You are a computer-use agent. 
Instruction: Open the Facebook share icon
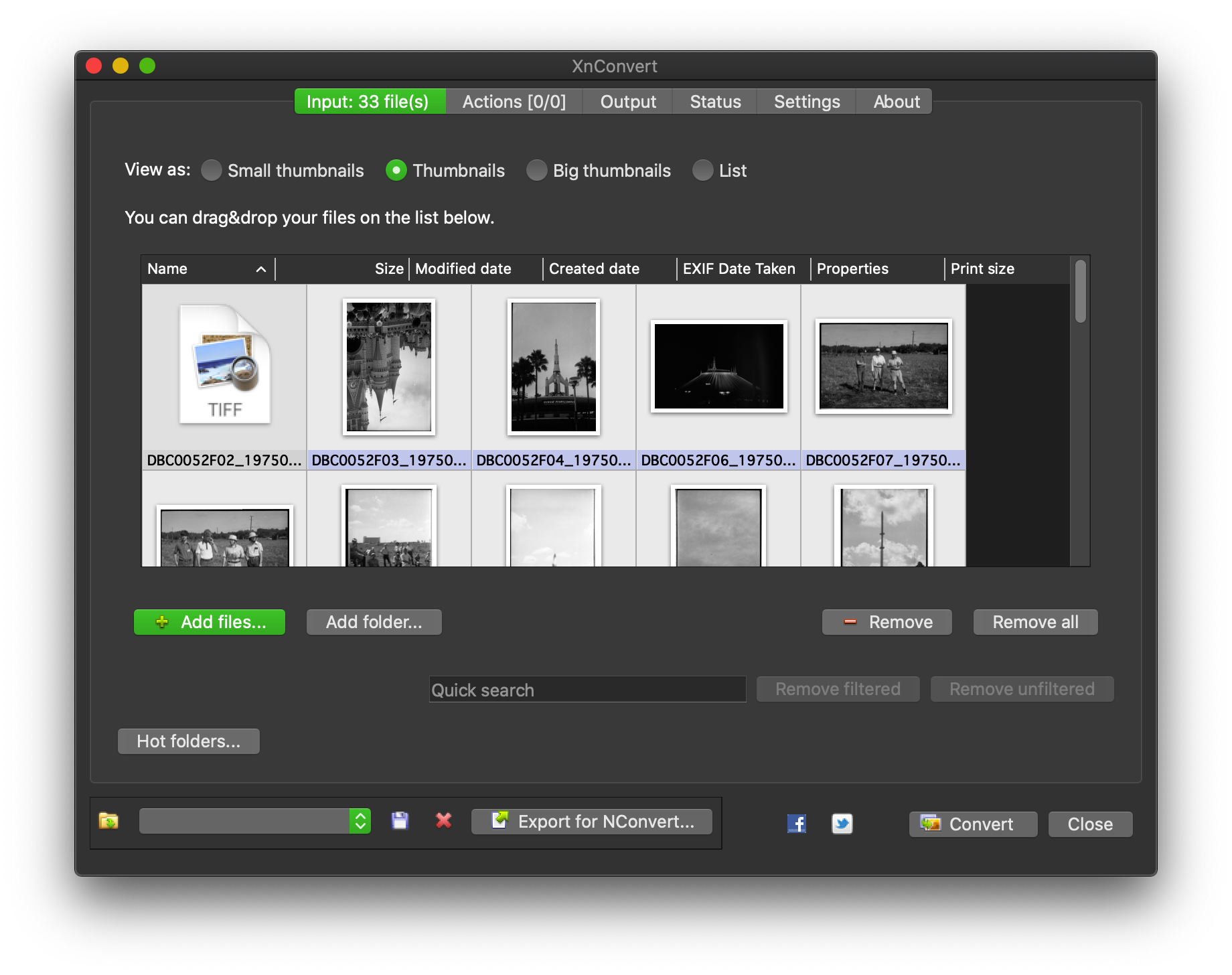point(796,824)
